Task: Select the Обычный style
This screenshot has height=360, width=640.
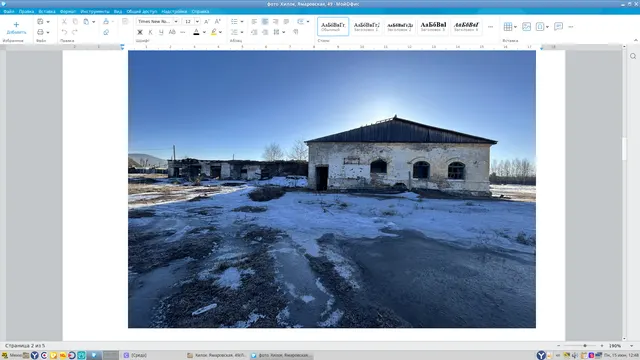Action: (x=333, y=27)
